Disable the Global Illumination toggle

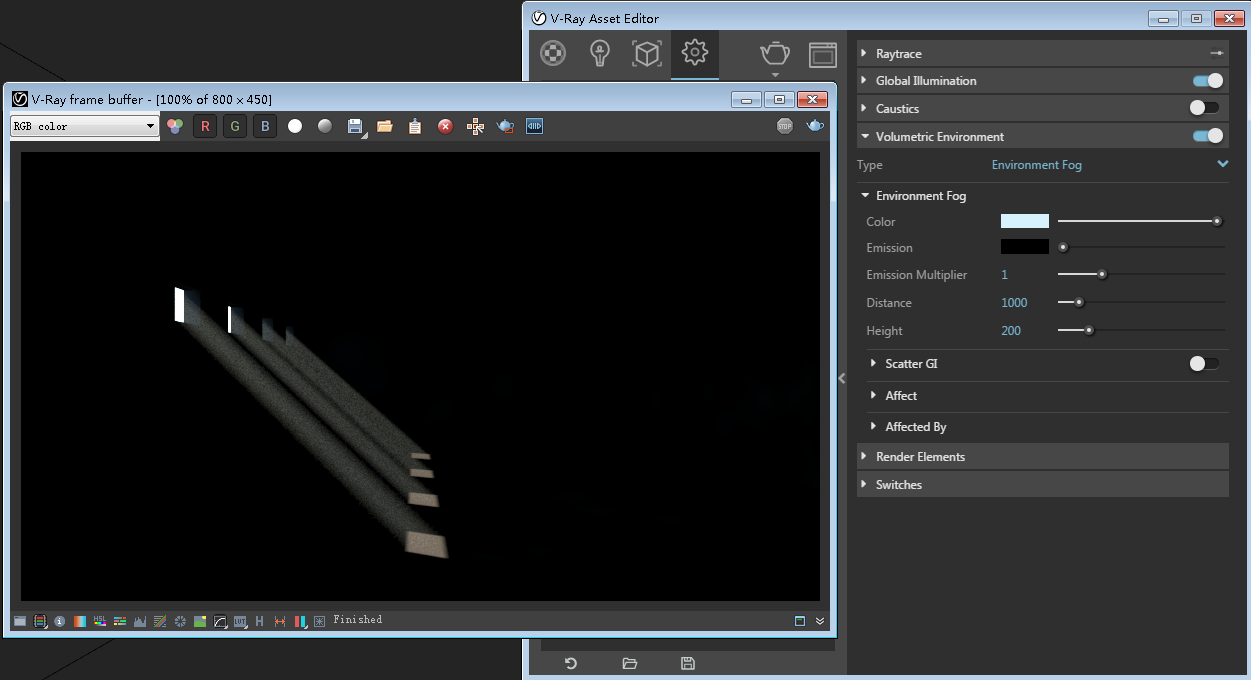tap(1207, 81)
